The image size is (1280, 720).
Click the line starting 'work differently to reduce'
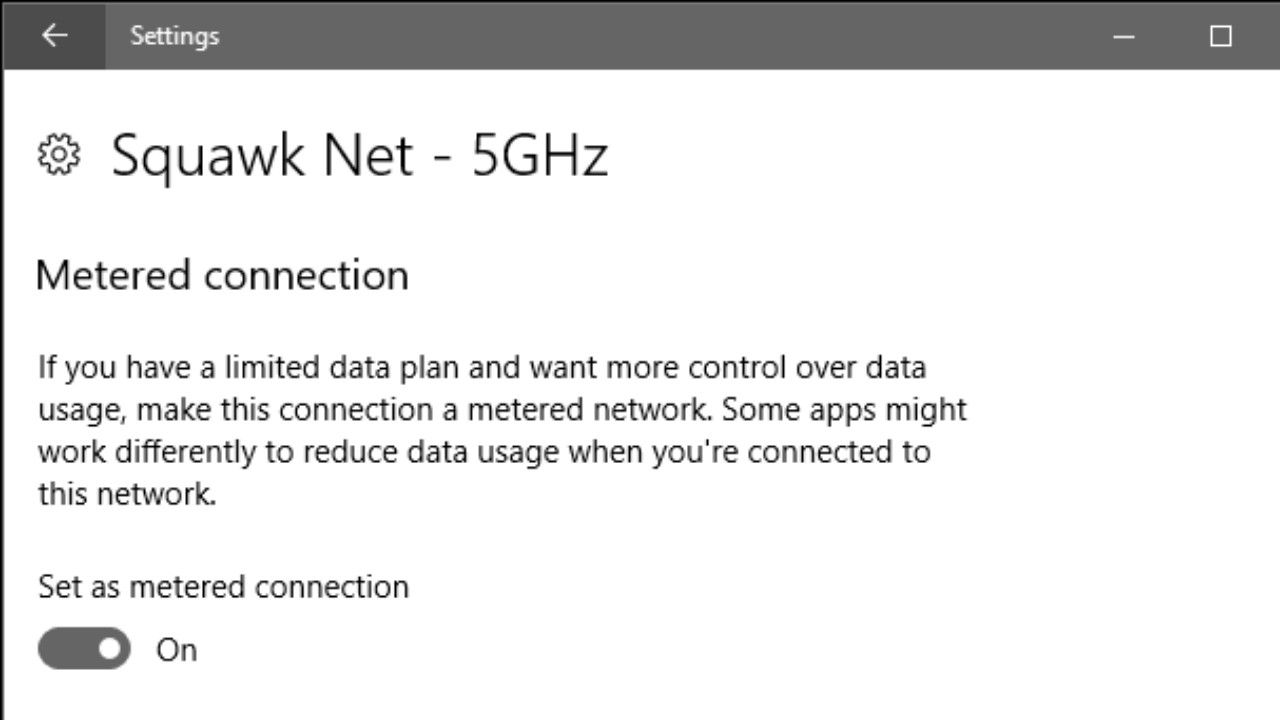[484, 451]
